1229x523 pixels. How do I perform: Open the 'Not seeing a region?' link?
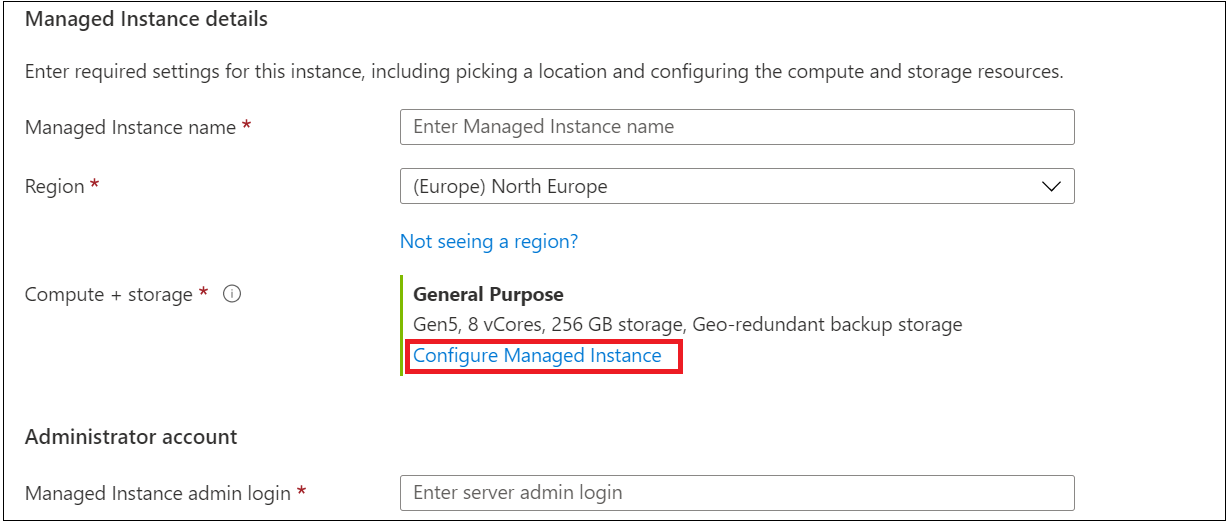coord(489,241)
